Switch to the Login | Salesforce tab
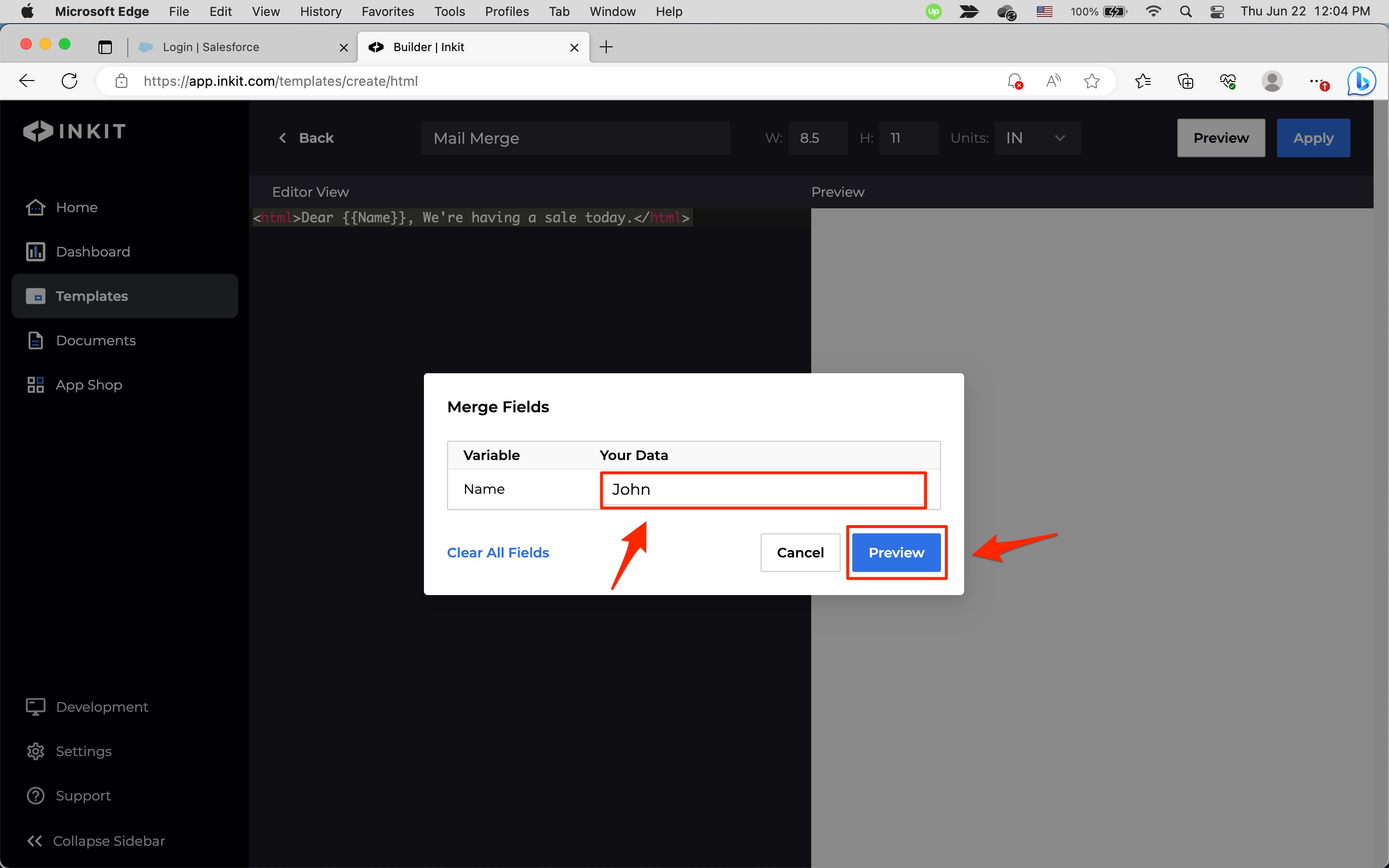 [x=211, y=47]
